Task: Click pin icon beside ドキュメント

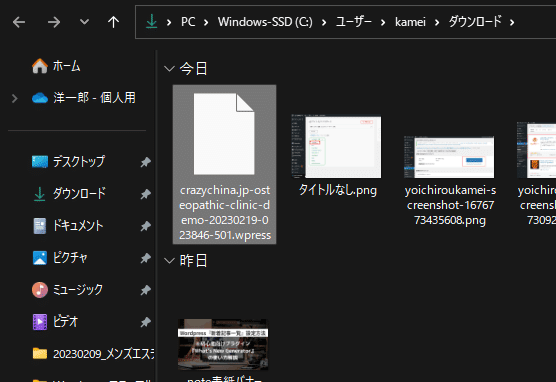Action: click(x=145, y=226)
